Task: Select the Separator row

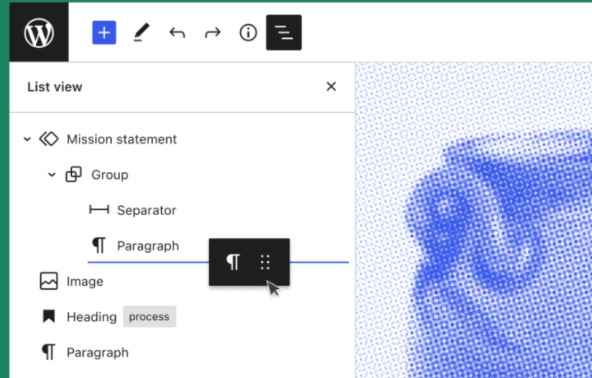Action: [x=182, y=210]
